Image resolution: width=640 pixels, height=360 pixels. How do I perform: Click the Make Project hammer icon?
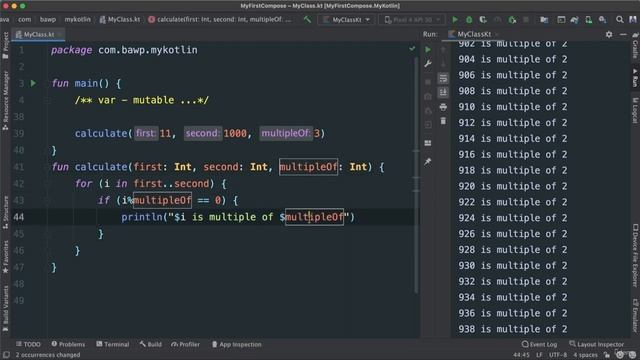[307, 19]
